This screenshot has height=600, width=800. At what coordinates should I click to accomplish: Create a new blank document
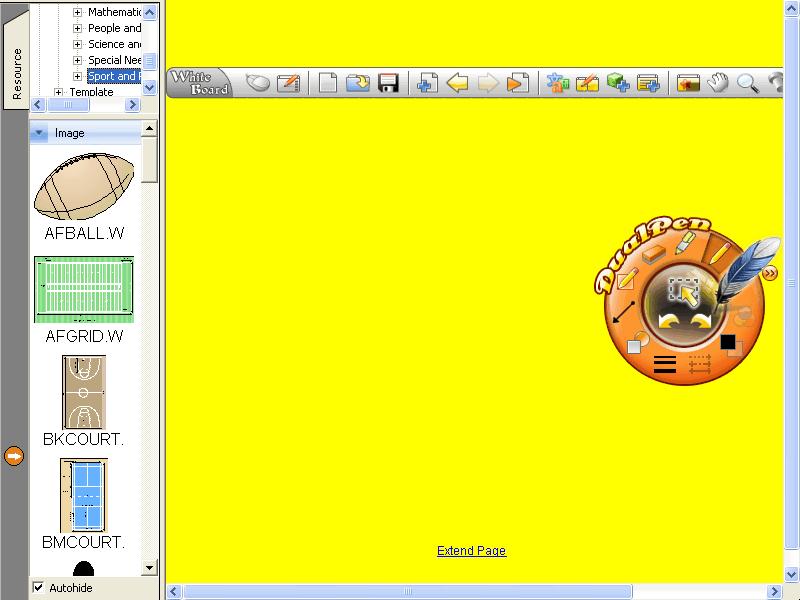tap(328, 83)
